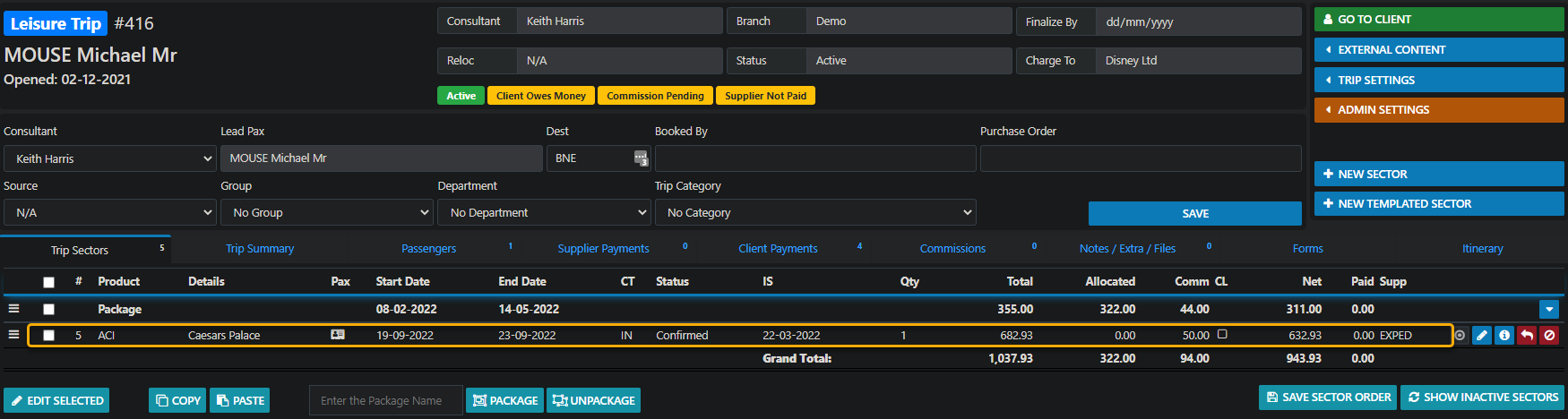Click the Copy button
This screenshot has width=1568, height=419.
pyautogui.click(x=177, y=400)
